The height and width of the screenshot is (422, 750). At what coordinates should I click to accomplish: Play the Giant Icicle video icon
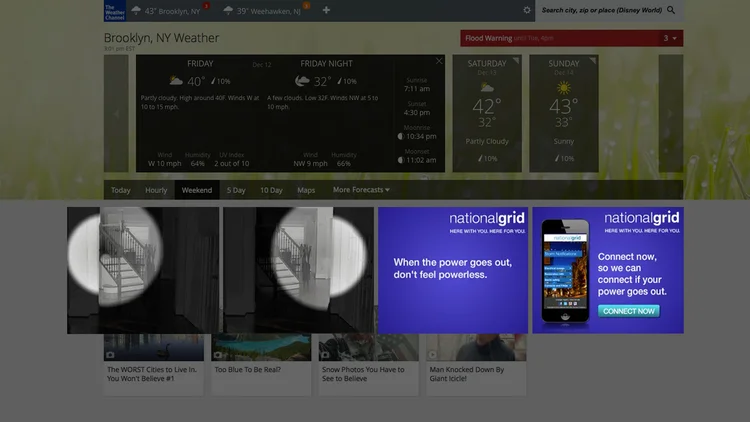tap(433, 355)
